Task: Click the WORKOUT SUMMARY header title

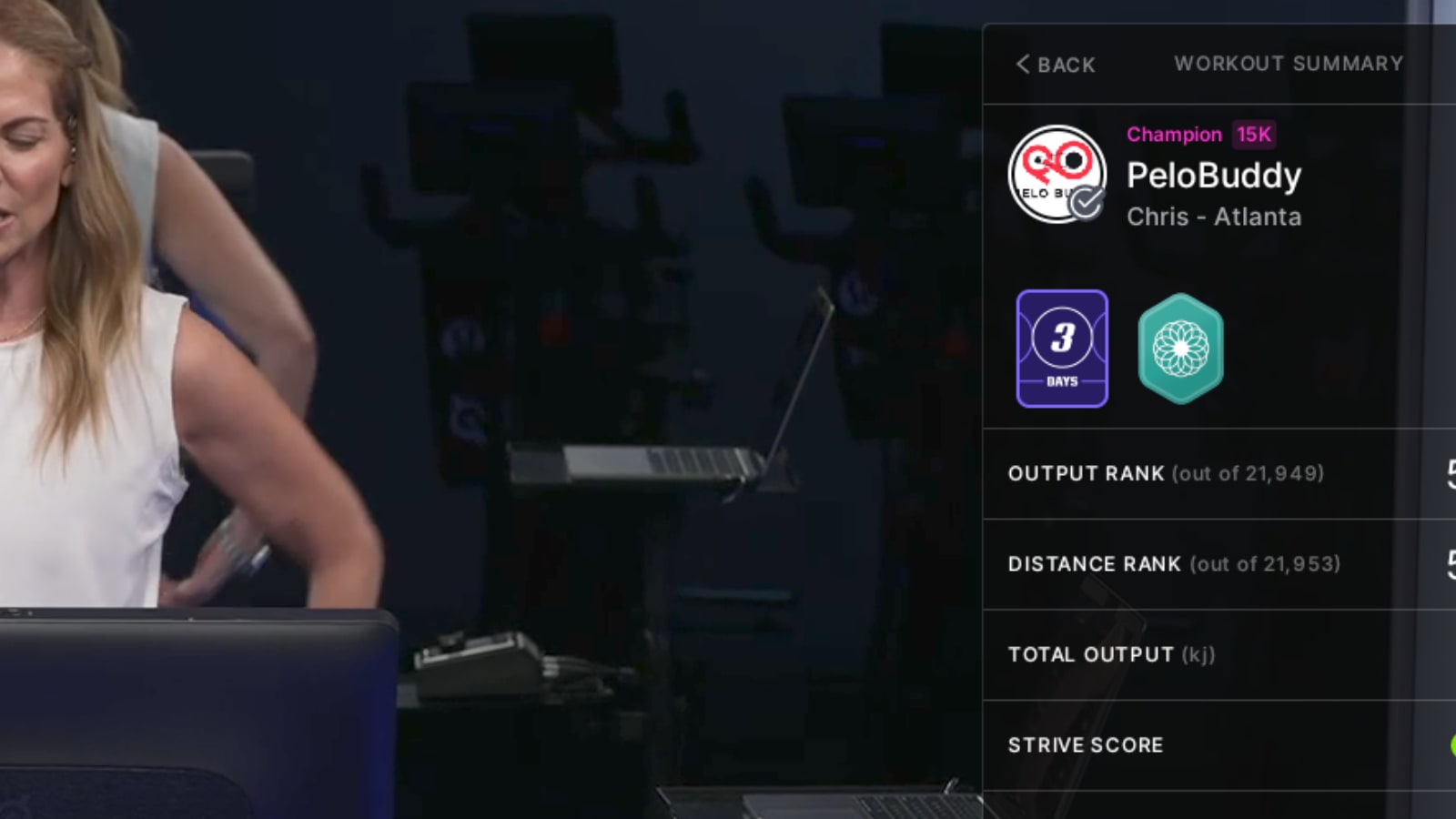Action: tap(1289, 64)
